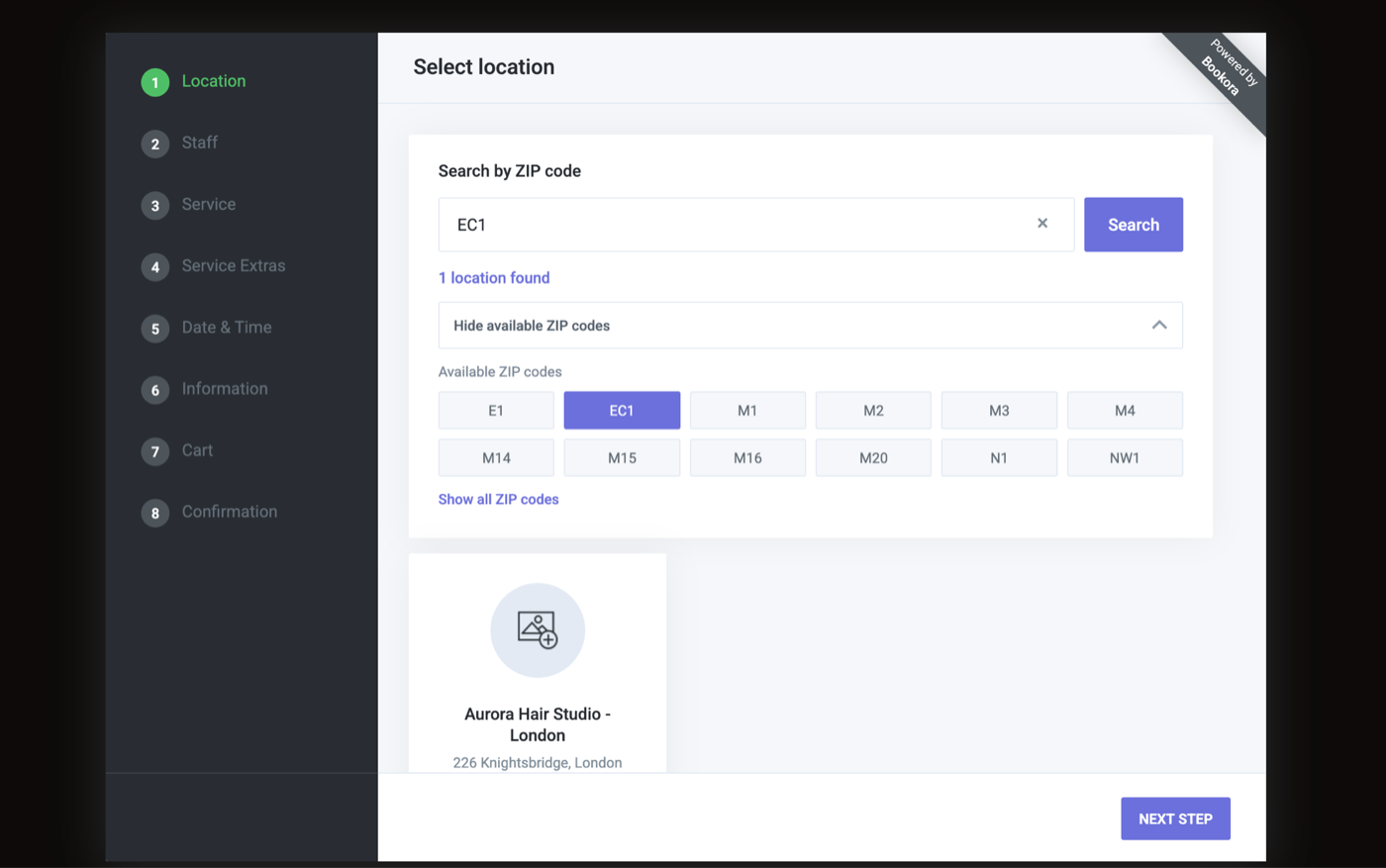The image size is (1386, 868).
Task: Click the Available ZIP codes label
Action: [500, 372]
